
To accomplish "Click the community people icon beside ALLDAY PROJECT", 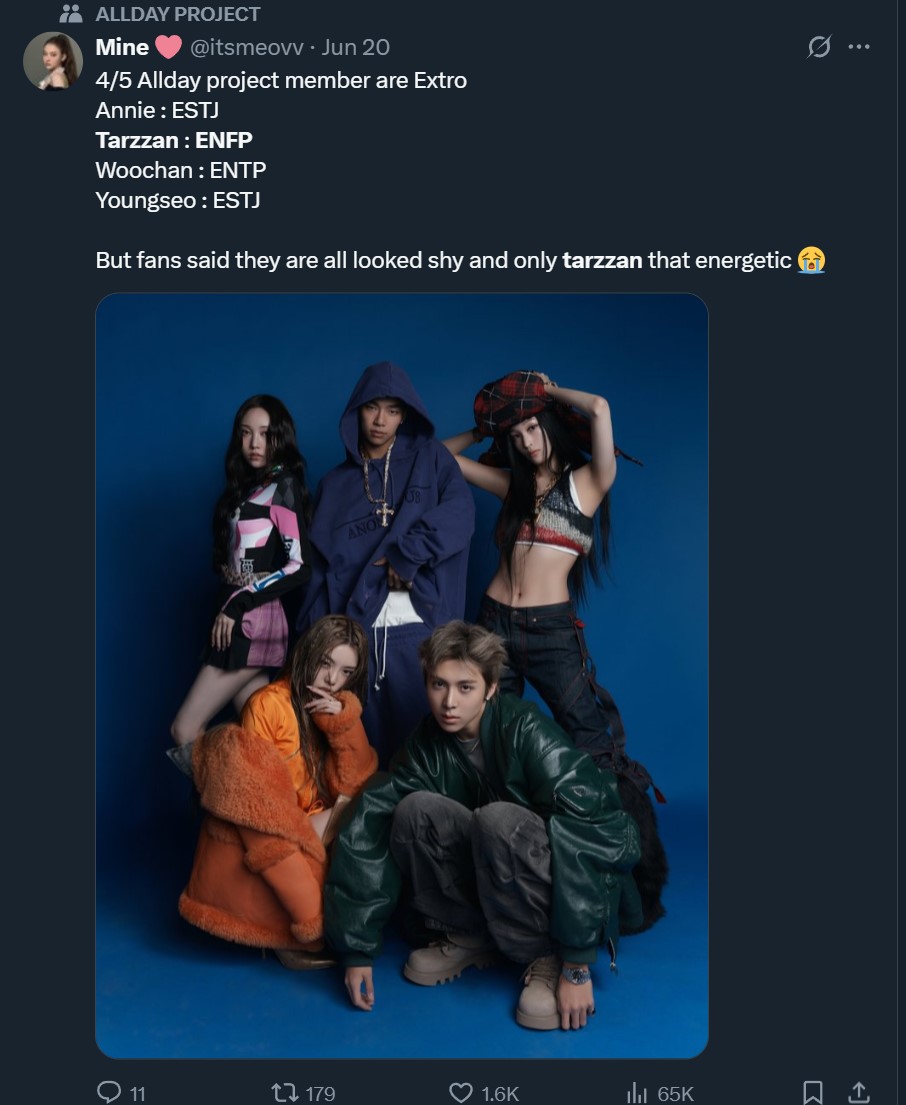I will [x=71, y=13].
